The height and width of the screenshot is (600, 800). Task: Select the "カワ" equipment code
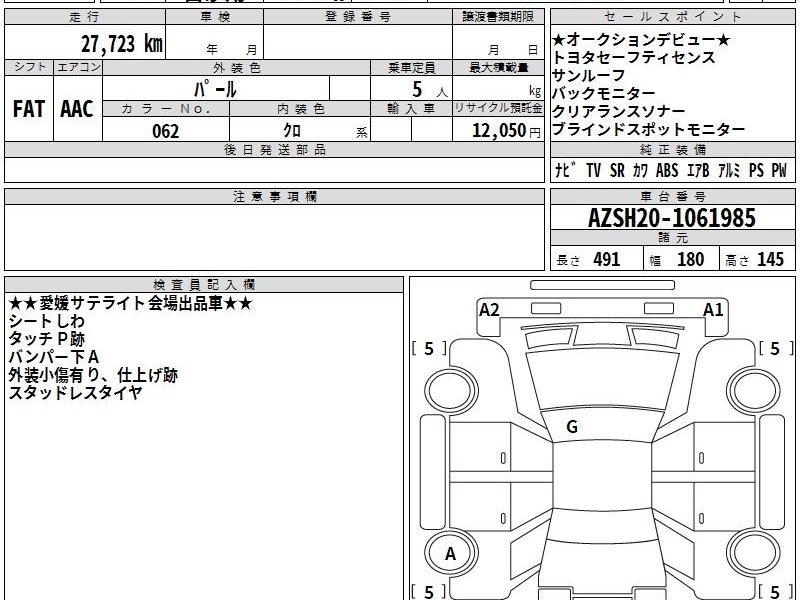pos(641,170)
